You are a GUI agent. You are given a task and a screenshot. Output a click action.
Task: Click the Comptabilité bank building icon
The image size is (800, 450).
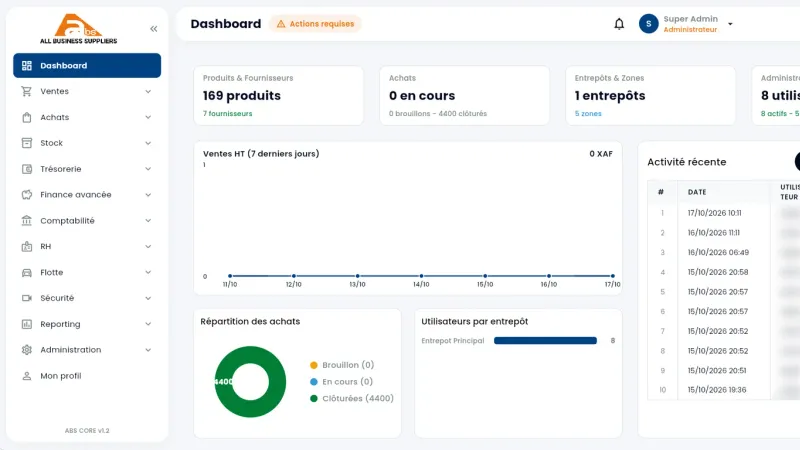pyautogui.click(x=27, y=220)
